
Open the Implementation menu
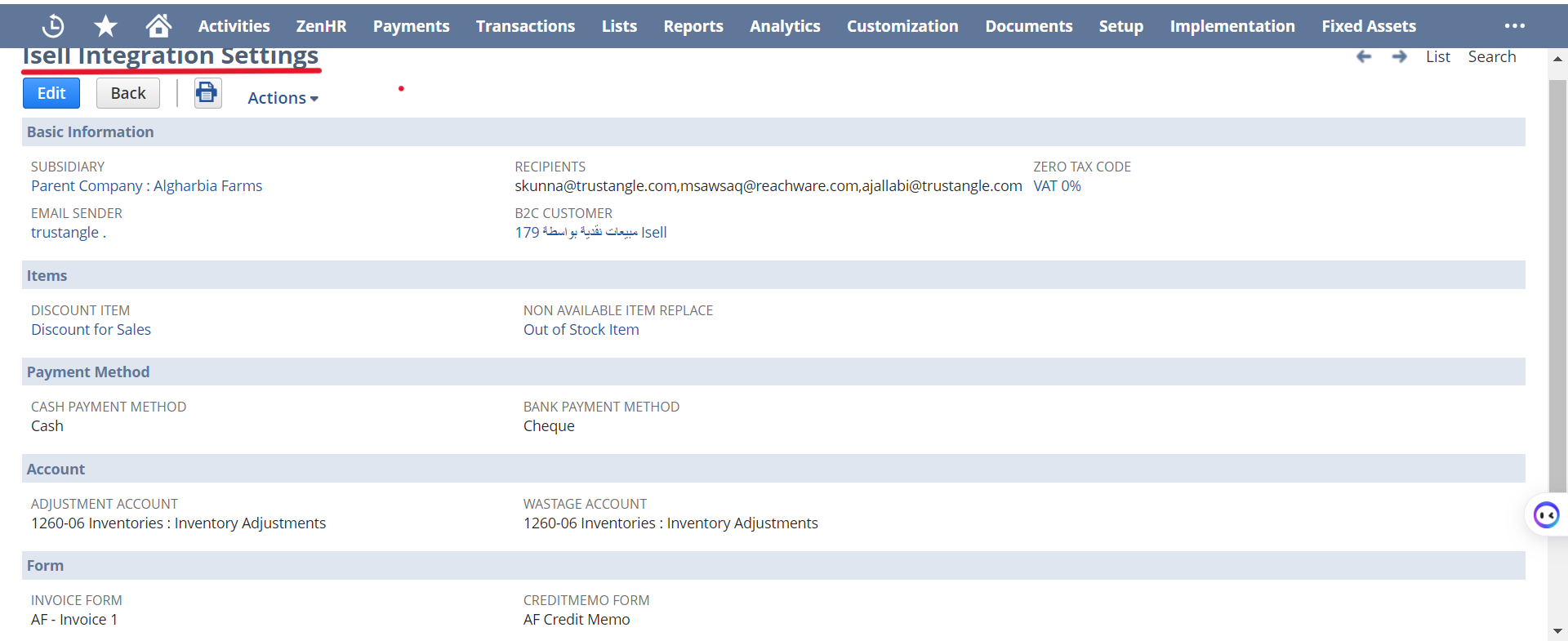[x=1232, y=26]
